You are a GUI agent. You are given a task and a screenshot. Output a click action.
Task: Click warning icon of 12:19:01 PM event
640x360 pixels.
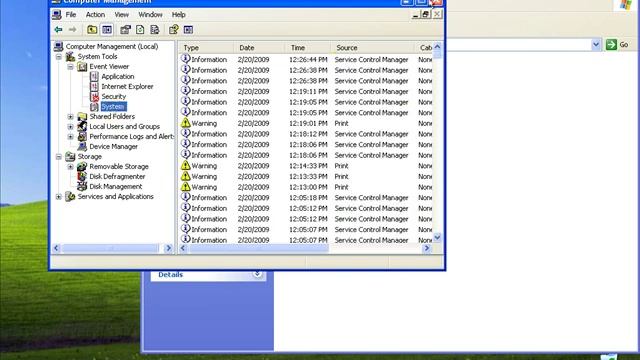coord(186,123)
